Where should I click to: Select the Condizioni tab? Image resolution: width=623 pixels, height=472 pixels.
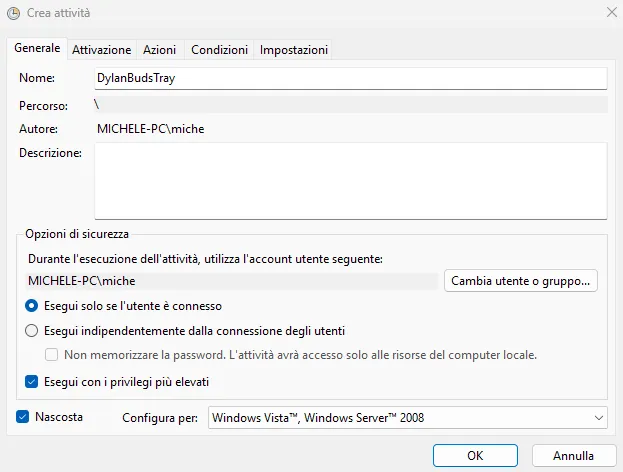click(219, 50)
